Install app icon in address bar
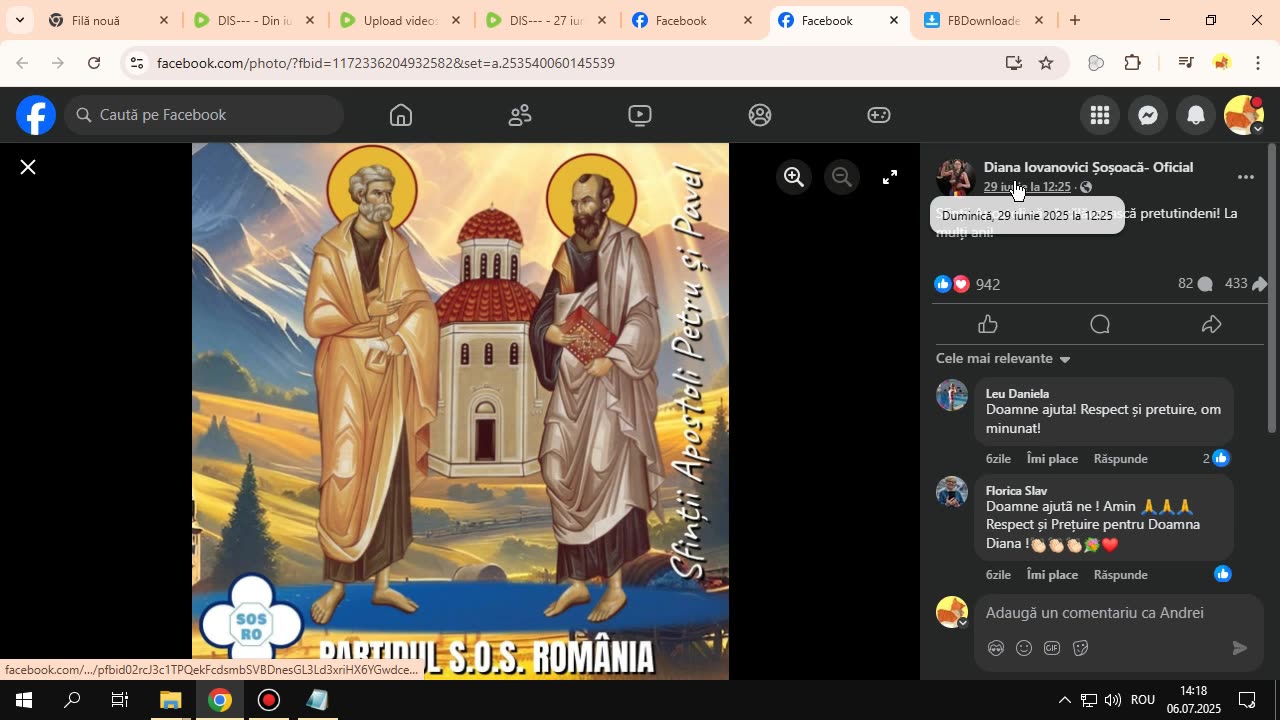1280x720 pixels. click(1014, 63)
